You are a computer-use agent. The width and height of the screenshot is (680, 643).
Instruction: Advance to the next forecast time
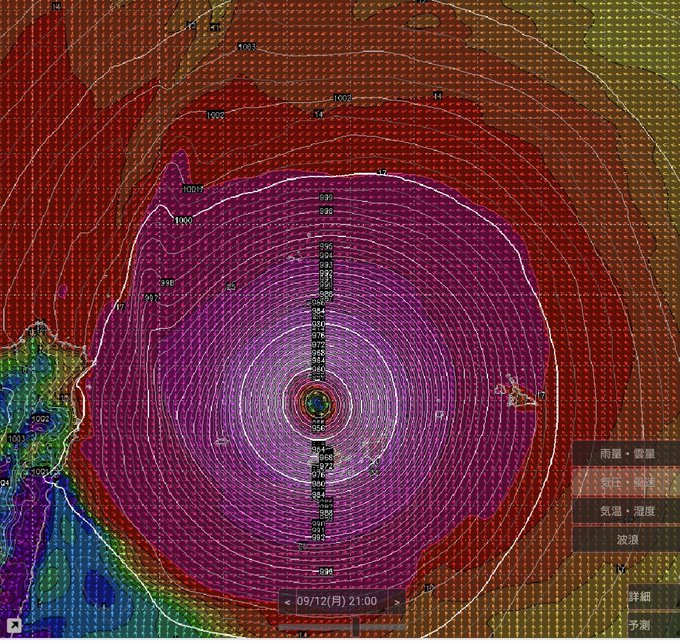[x=396, y=602]
